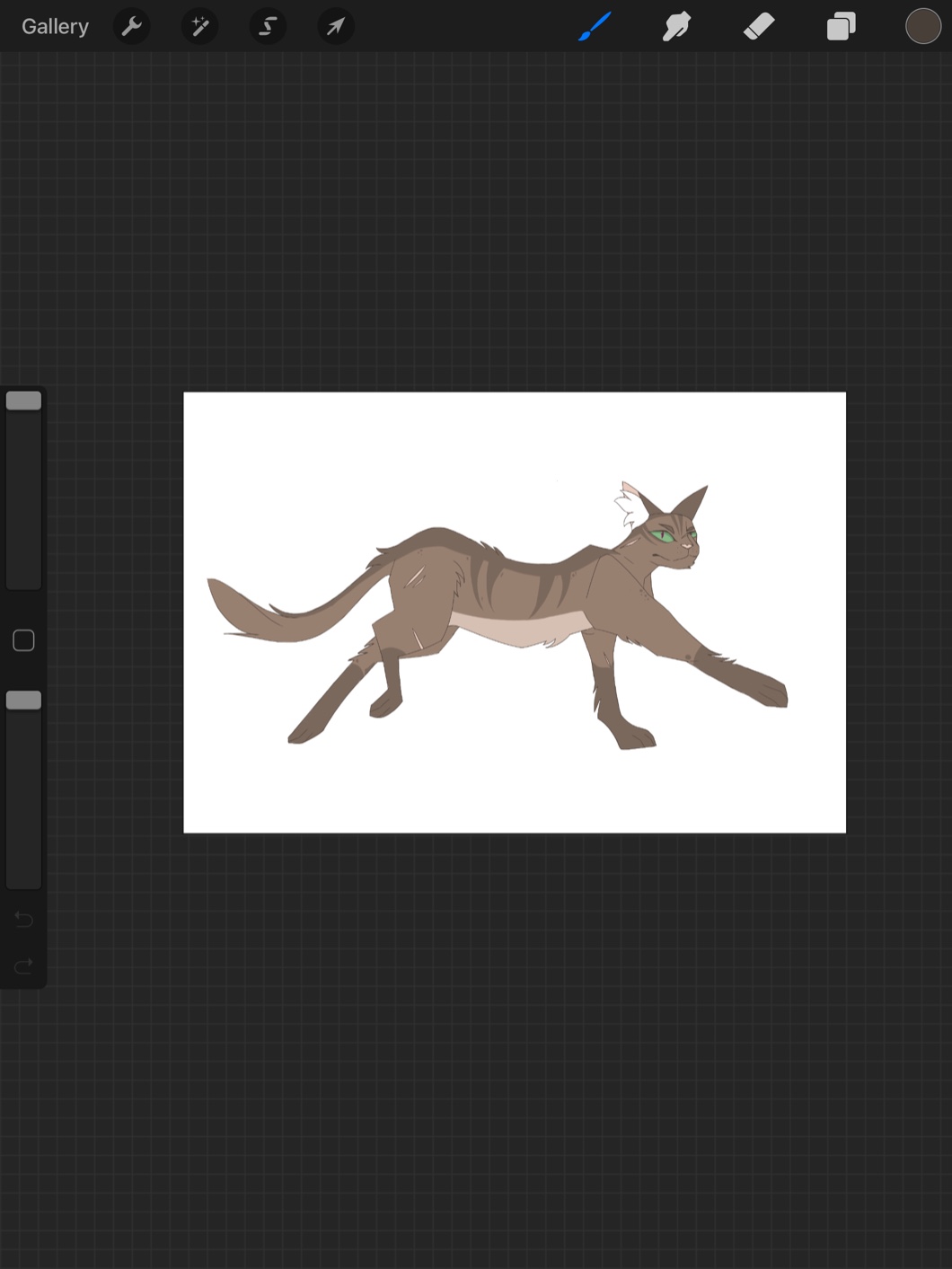The height and width of the screenshot is (1269, 952).
Task: Undo the last stroke
Action: [24, 919]
